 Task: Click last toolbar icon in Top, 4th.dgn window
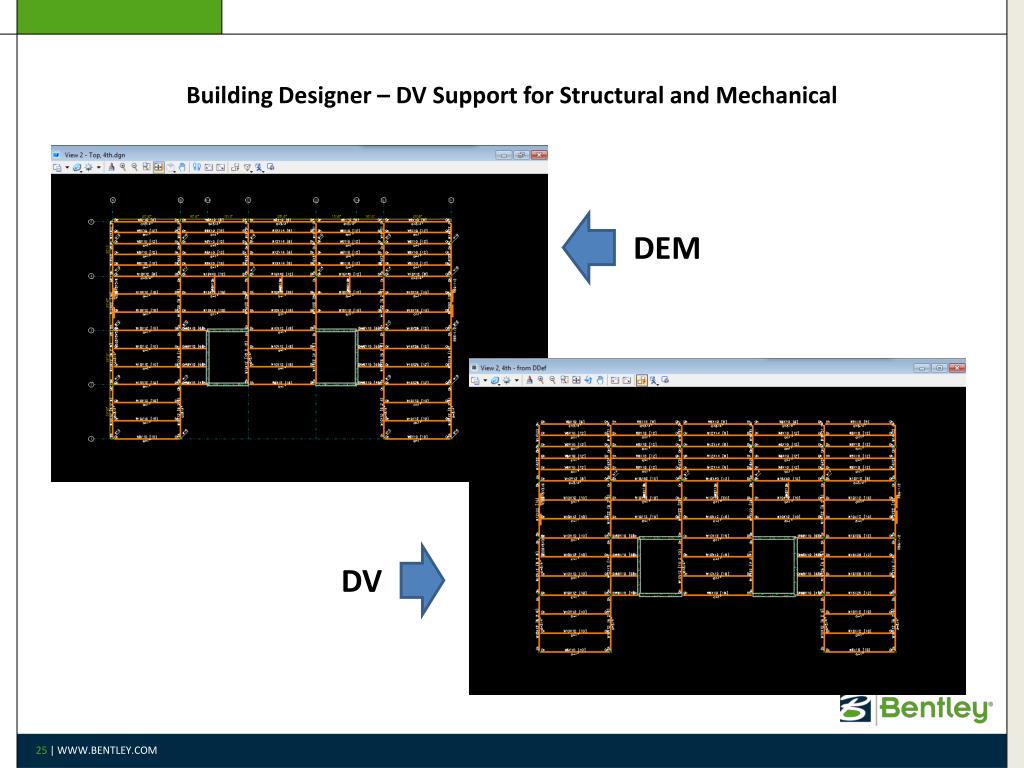(x=270, y=167)
